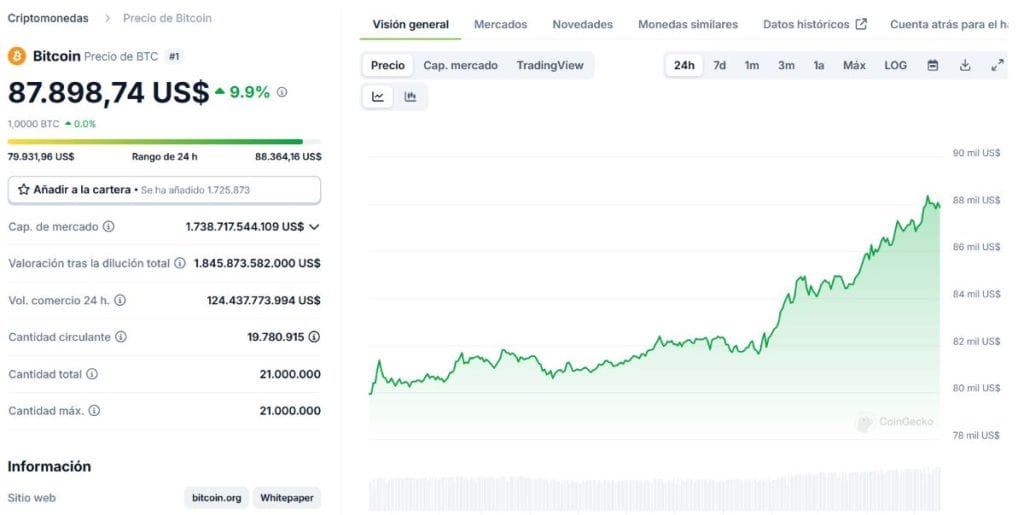The image size is (1024, 515).
Task: Expand market cap dropdown chevron
Action: click(314, 227)
